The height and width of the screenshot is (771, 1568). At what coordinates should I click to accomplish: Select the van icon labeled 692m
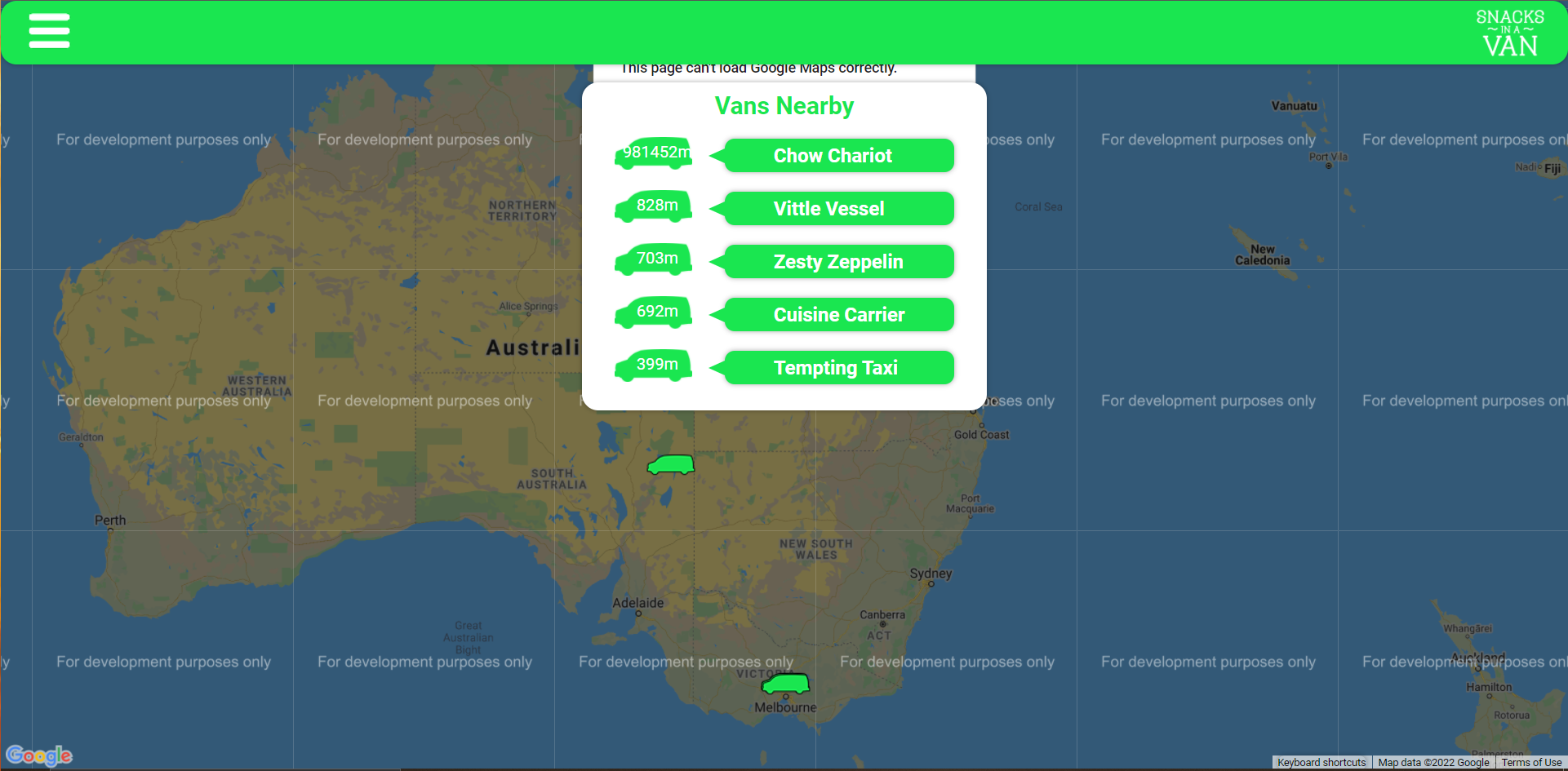653,312
